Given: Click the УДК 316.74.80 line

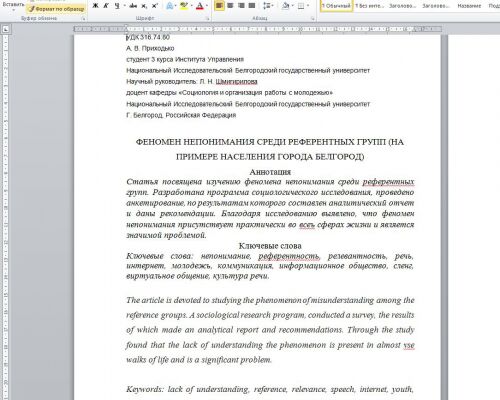Looking at the screenshot, I should click(148, 37).
